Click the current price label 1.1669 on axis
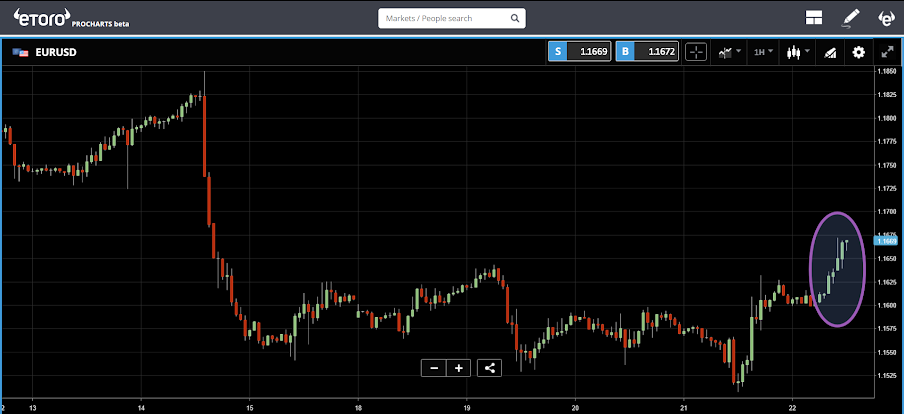Viewport: 904px width, 414px height. [x=886, y=241]
